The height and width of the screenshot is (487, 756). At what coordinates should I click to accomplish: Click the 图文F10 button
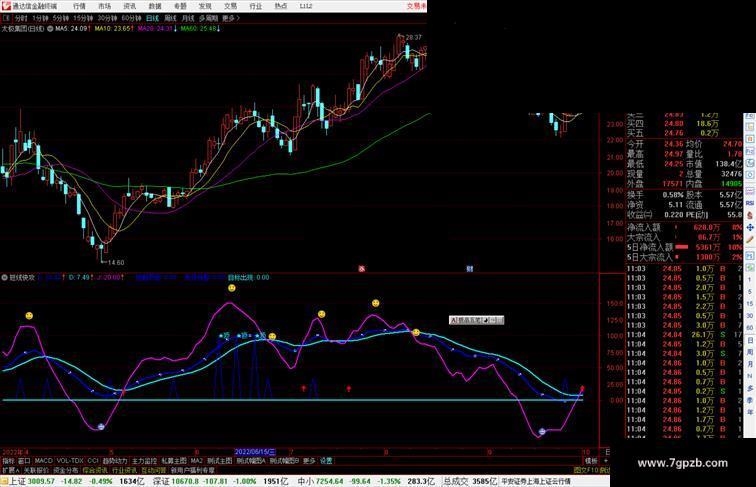[x=586, y=470]
